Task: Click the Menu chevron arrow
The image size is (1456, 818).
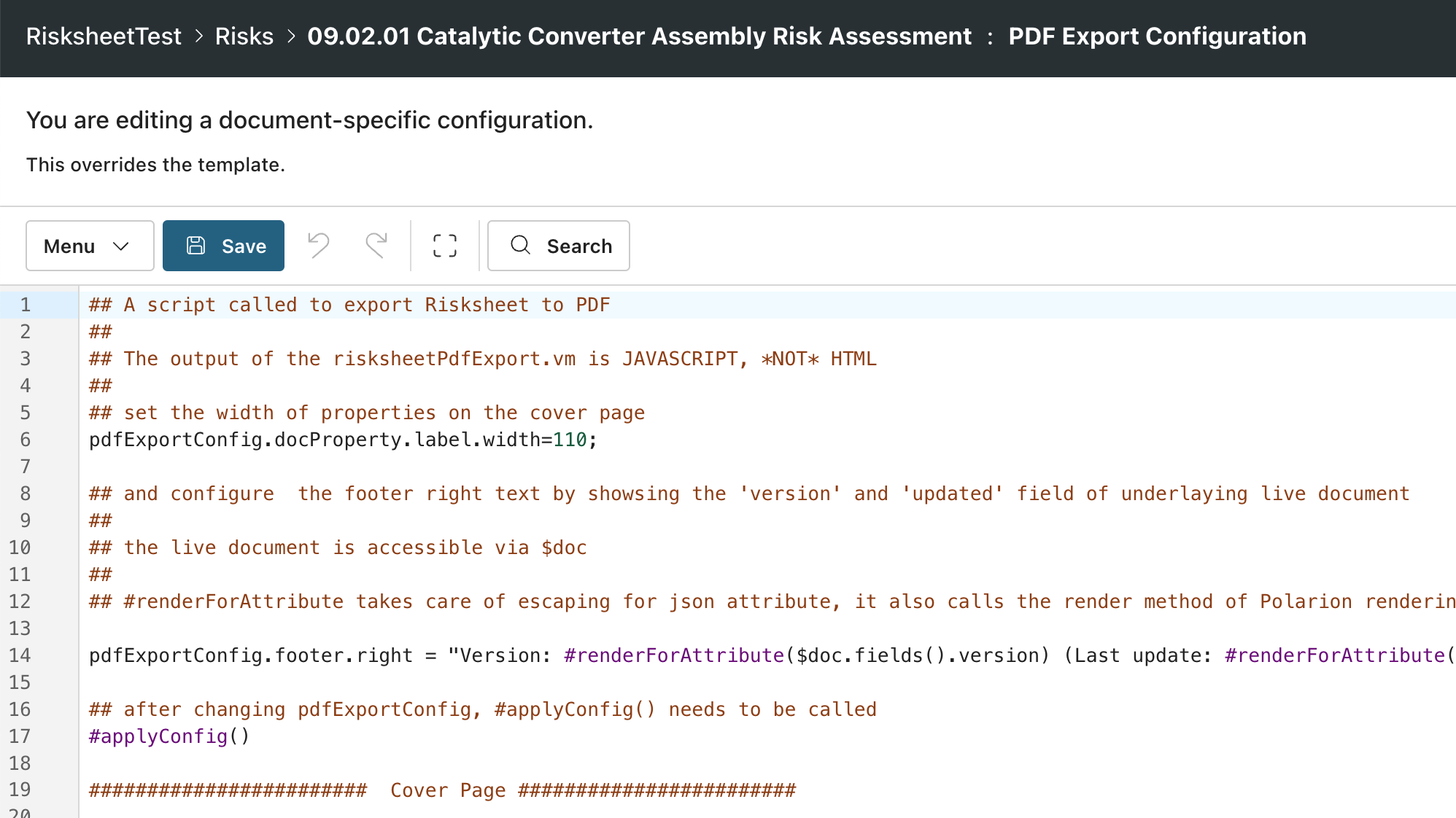Action: [121, 246]
